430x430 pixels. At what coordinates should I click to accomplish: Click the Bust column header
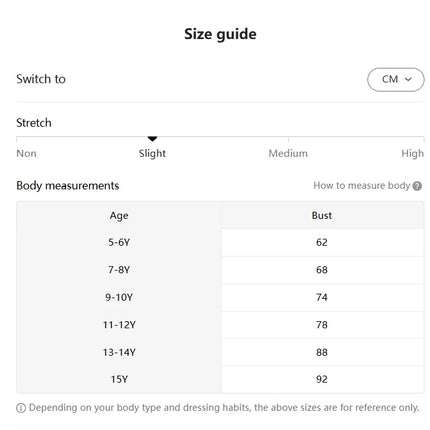(x=322, y=216)
